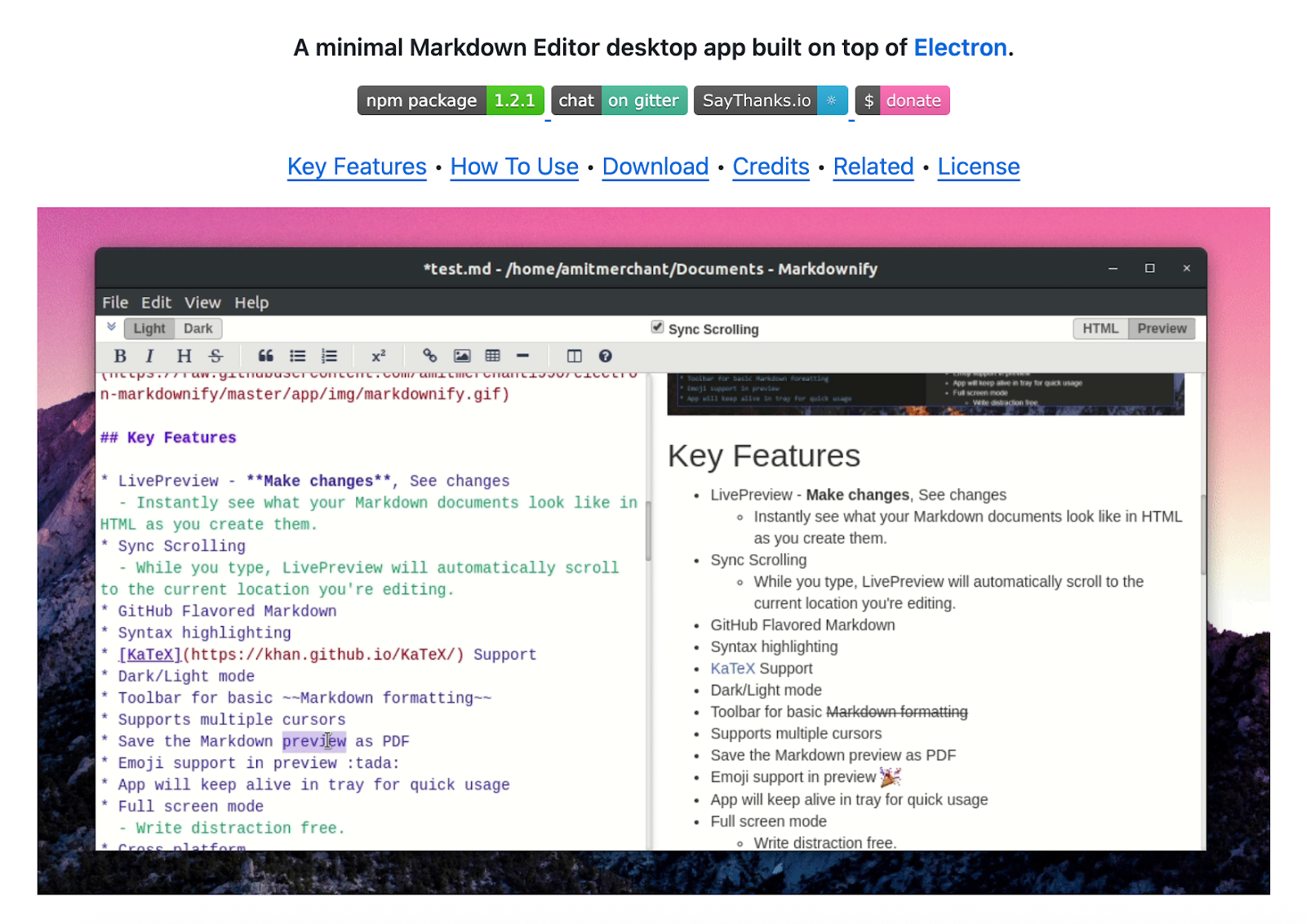The height and width of the screenshot is (924, 1306).
Task: Open the License link
Action: [979, 167]
